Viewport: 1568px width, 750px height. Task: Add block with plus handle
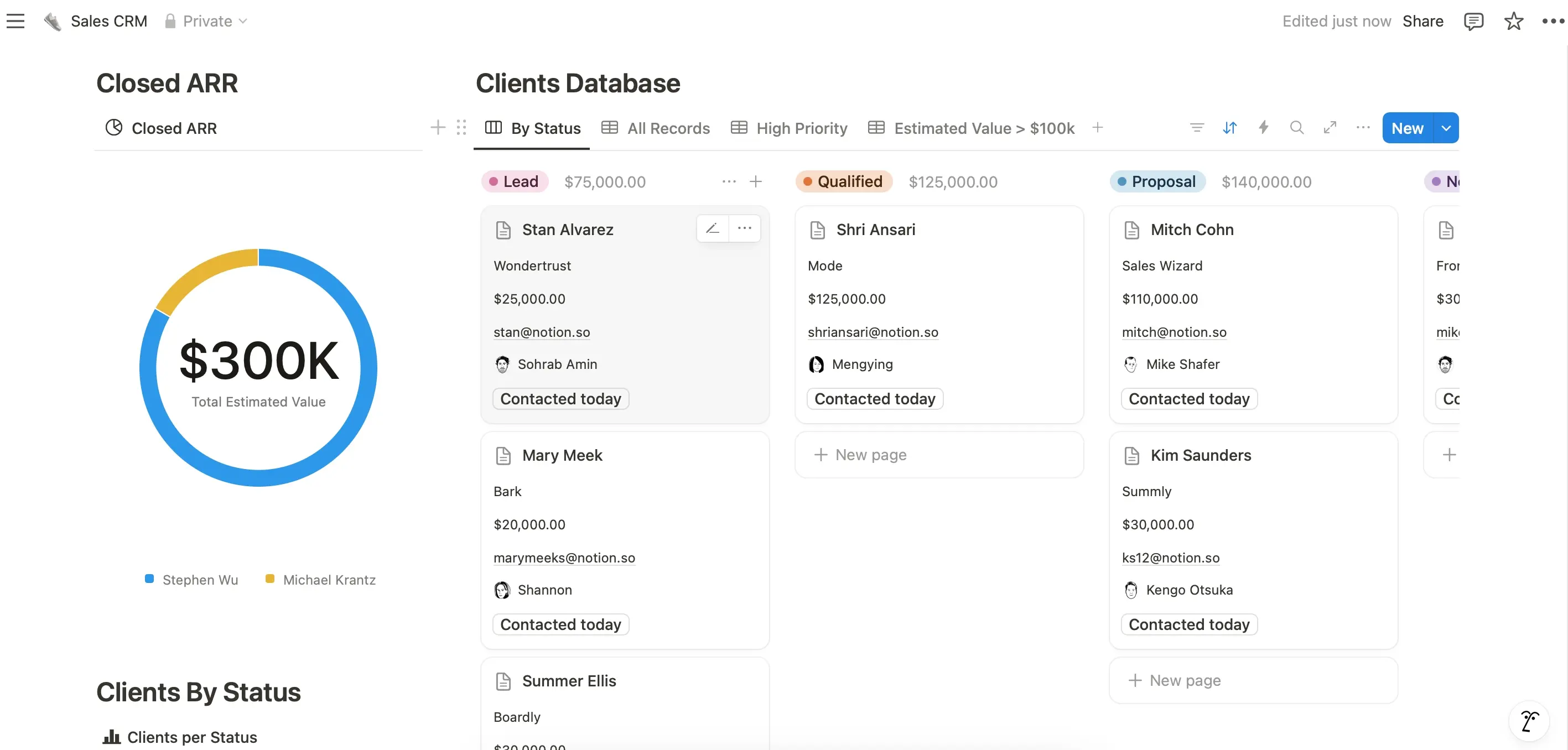[438, 128]
